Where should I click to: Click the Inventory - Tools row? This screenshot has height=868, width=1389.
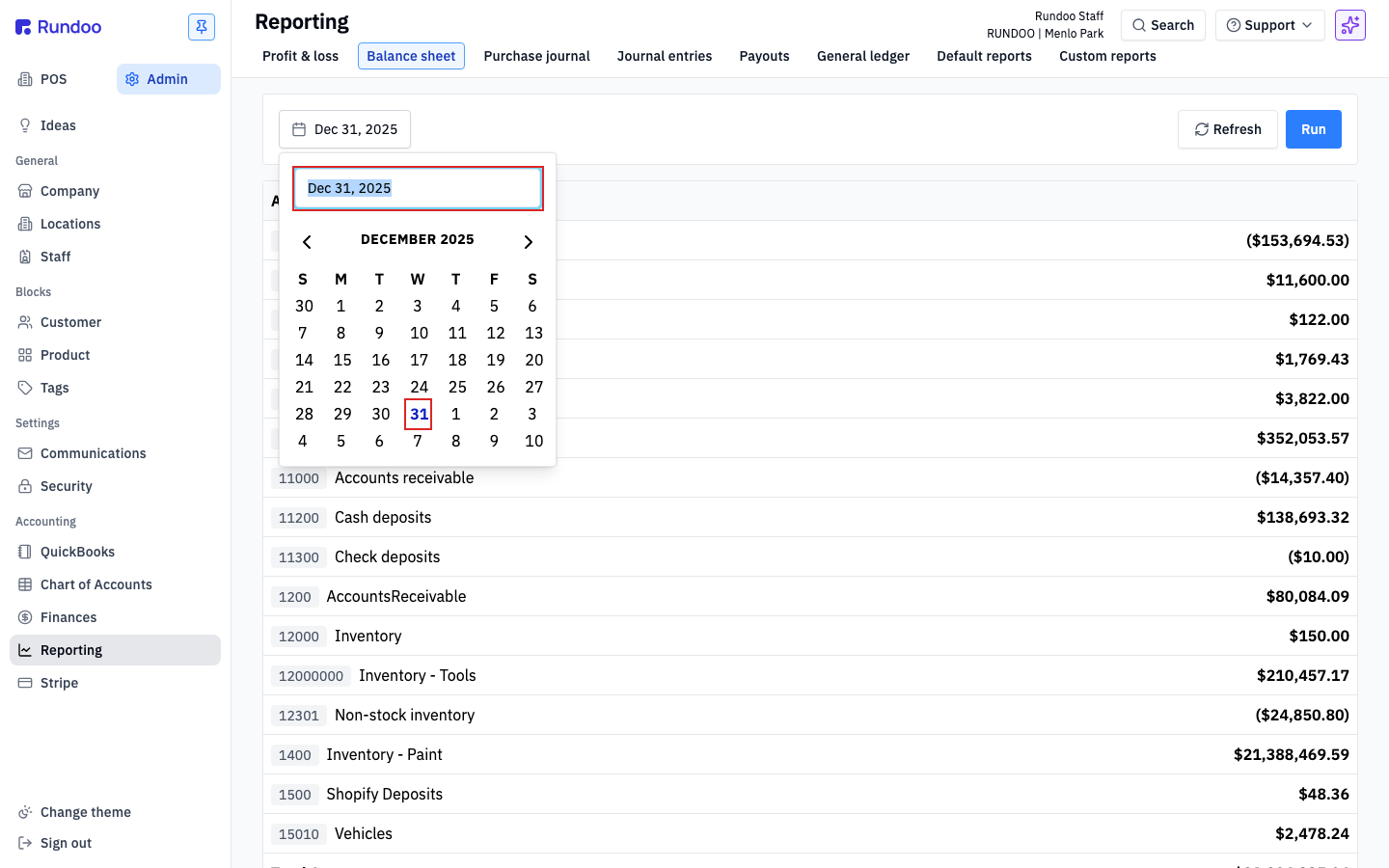point(810,675)
